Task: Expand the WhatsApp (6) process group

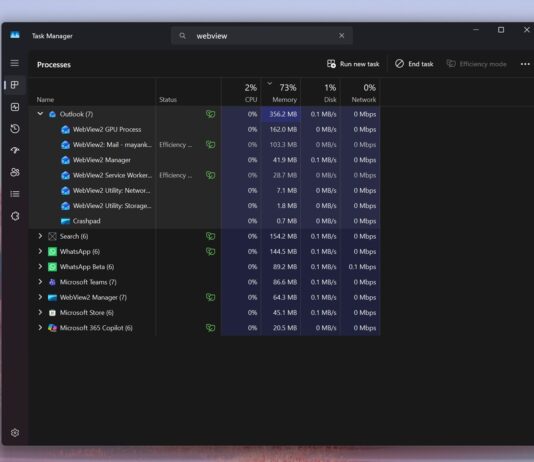Action: pos(40,251)
